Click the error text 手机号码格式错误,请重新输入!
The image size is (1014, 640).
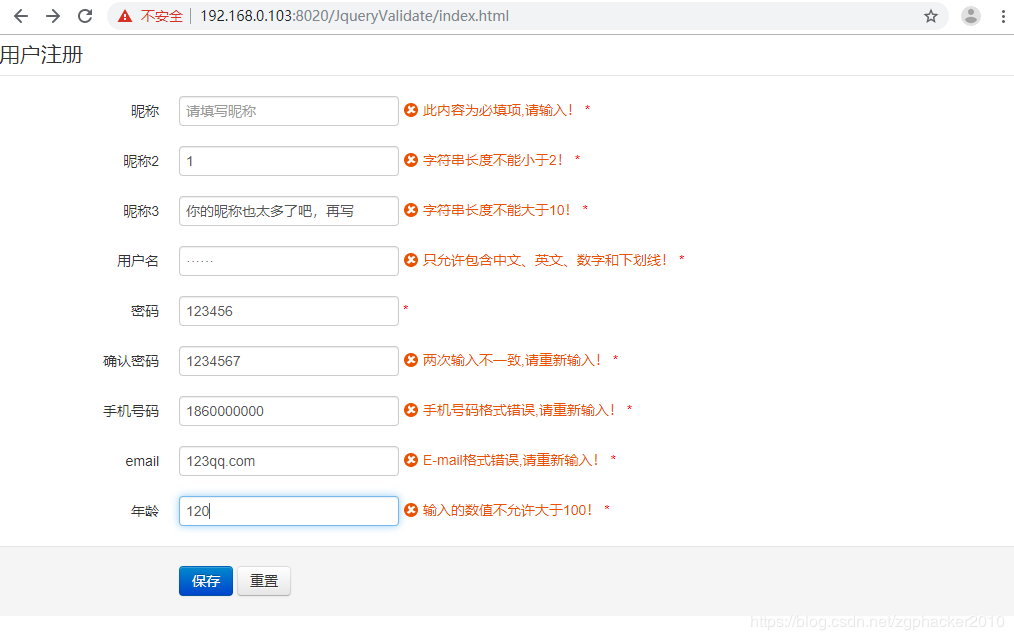pyautogui.click(x=519, y=410)
